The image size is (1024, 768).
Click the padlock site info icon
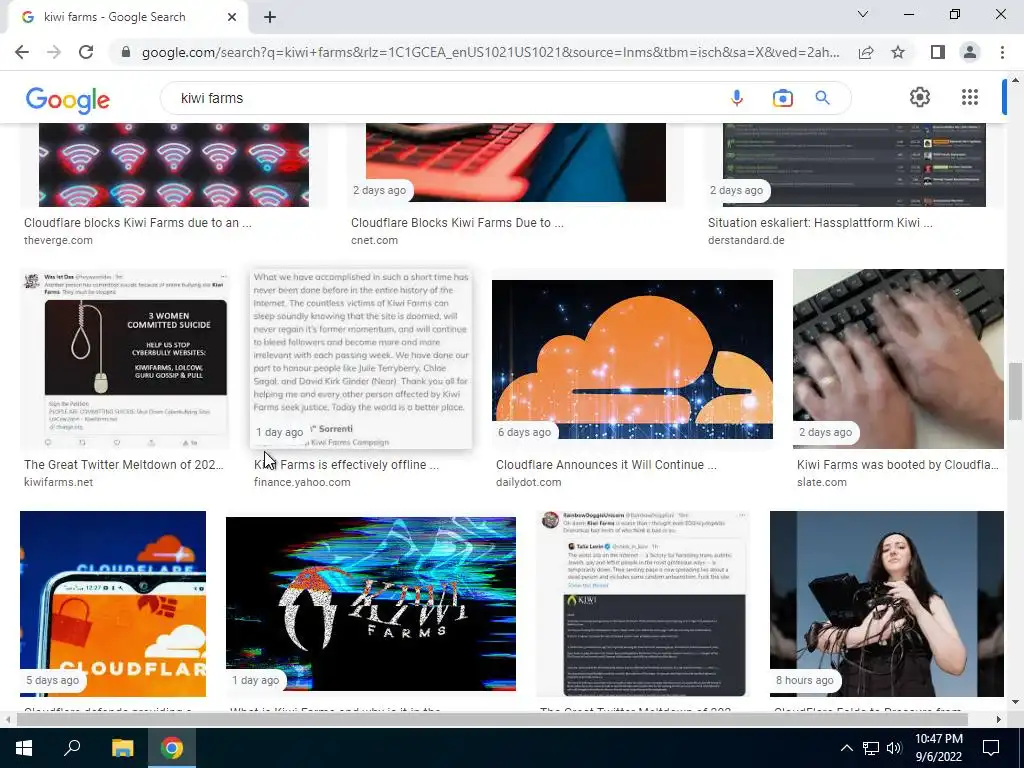pos(126,52)
